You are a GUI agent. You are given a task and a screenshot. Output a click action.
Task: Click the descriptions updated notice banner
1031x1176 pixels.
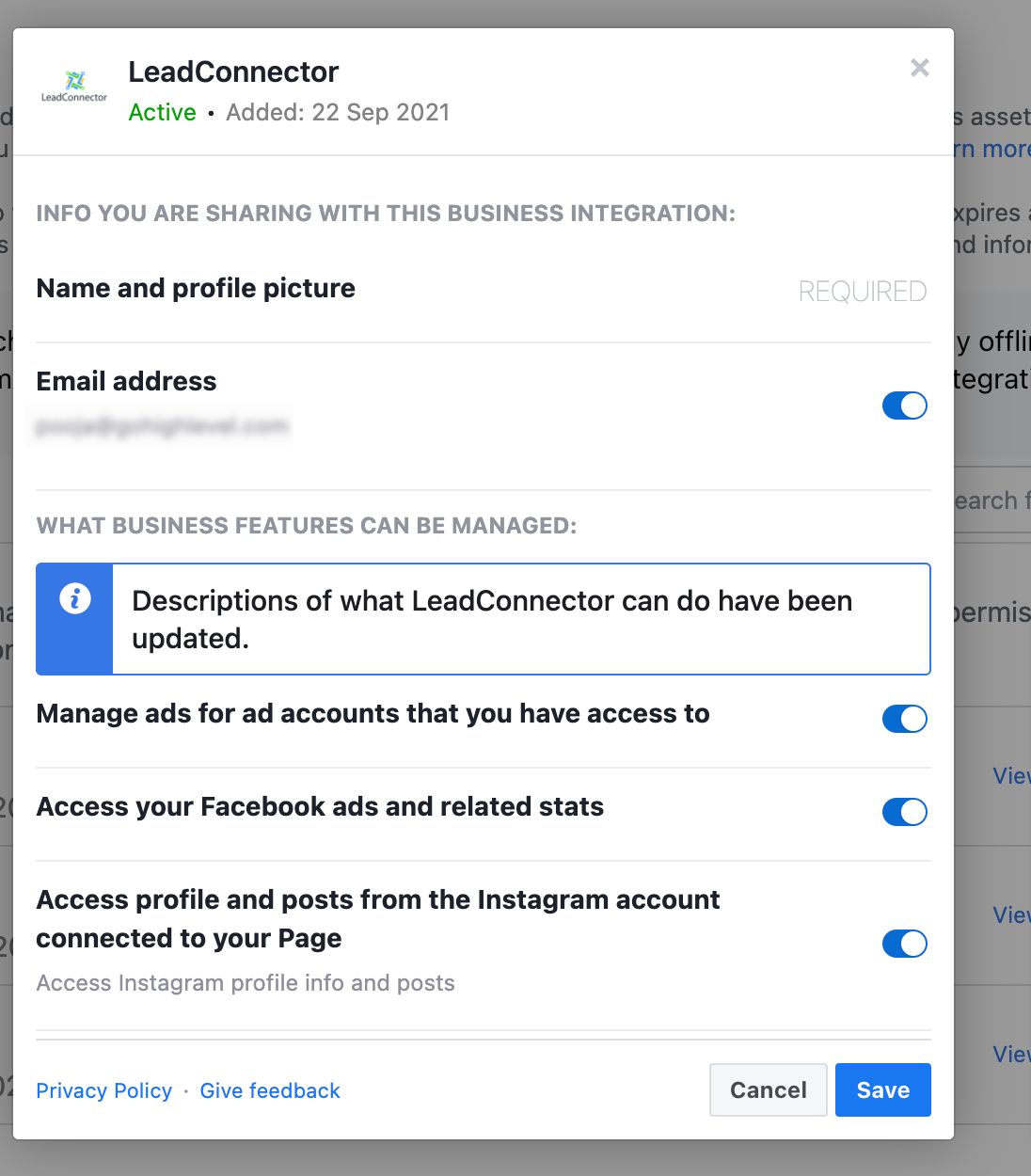[x=484, y=619]
